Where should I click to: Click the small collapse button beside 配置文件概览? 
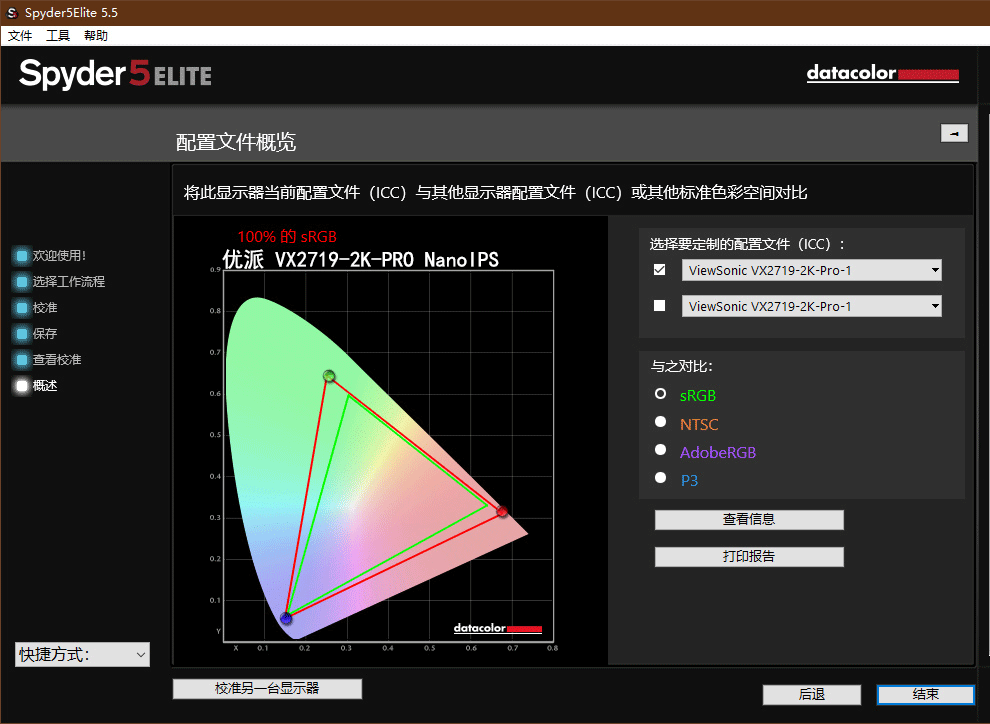point(954,133)
